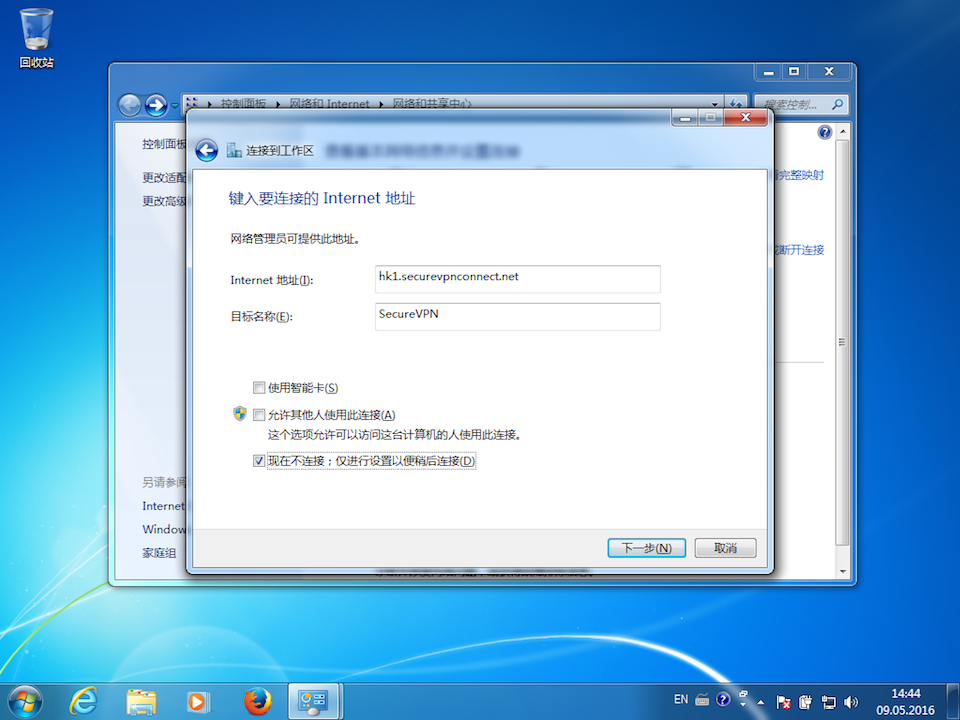Open Control Panel help question mark icon
Image resolution: width=960 pixels, height=720 pixels.
click(825, 132)
